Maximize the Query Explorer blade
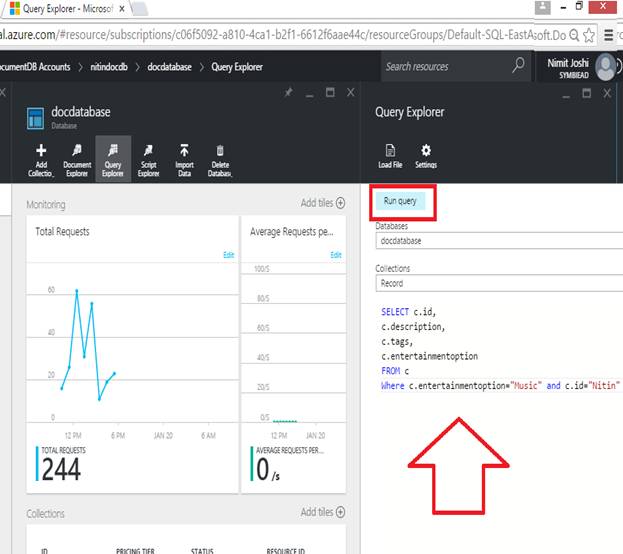 [586, 93]
